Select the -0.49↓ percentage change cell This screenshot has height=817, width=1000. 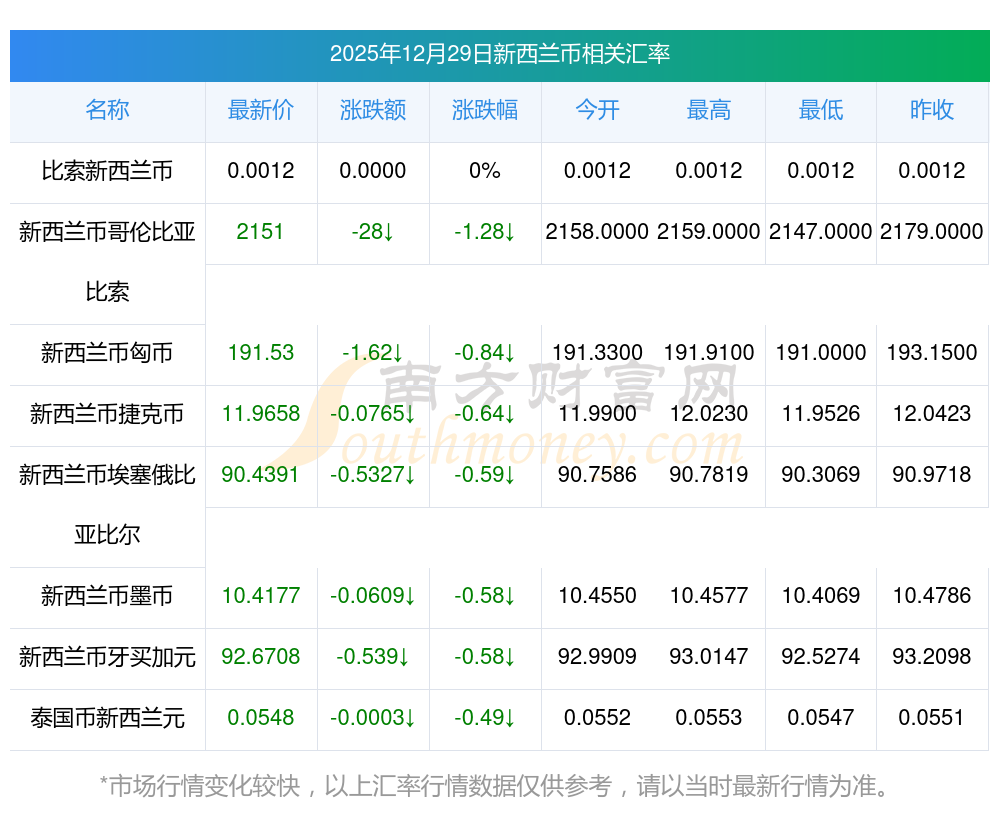[x=485, y=718]
